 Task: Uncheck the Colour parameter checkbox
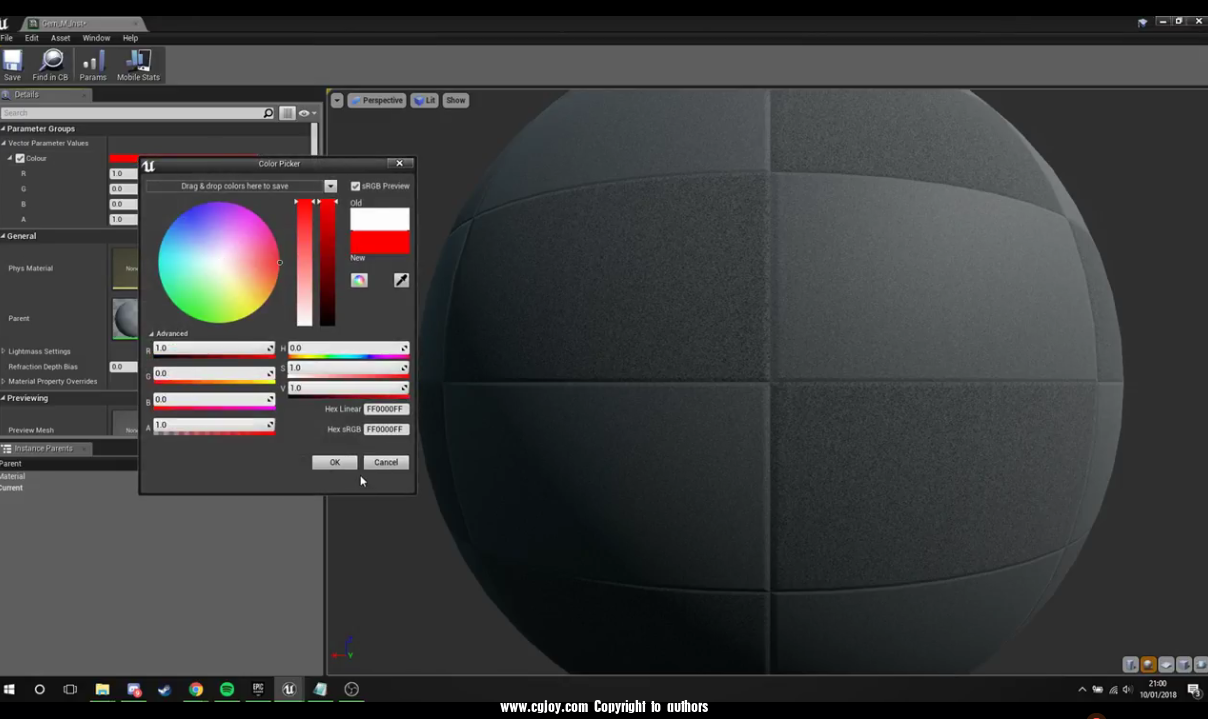coord(20,158)
